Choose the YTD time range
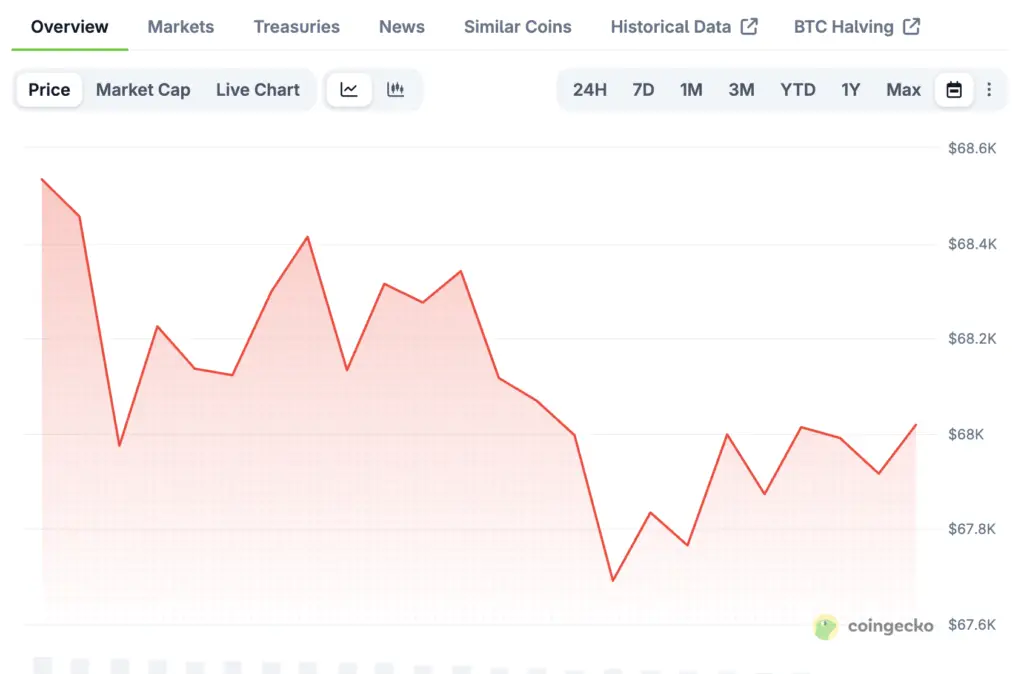The width and height of the screenshot is (1024, 674). (798, 90)
